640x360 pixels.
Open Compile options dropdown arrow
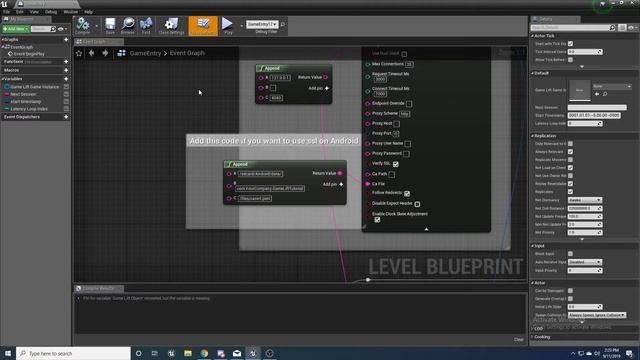[96, 26]
